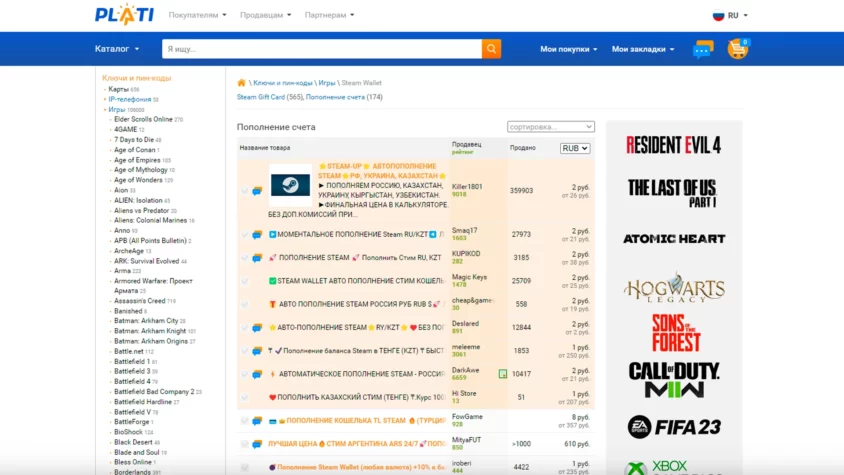Click the Russian flag language icon
The height and width of the screenshot is (475, 844).
pos(718,15)
